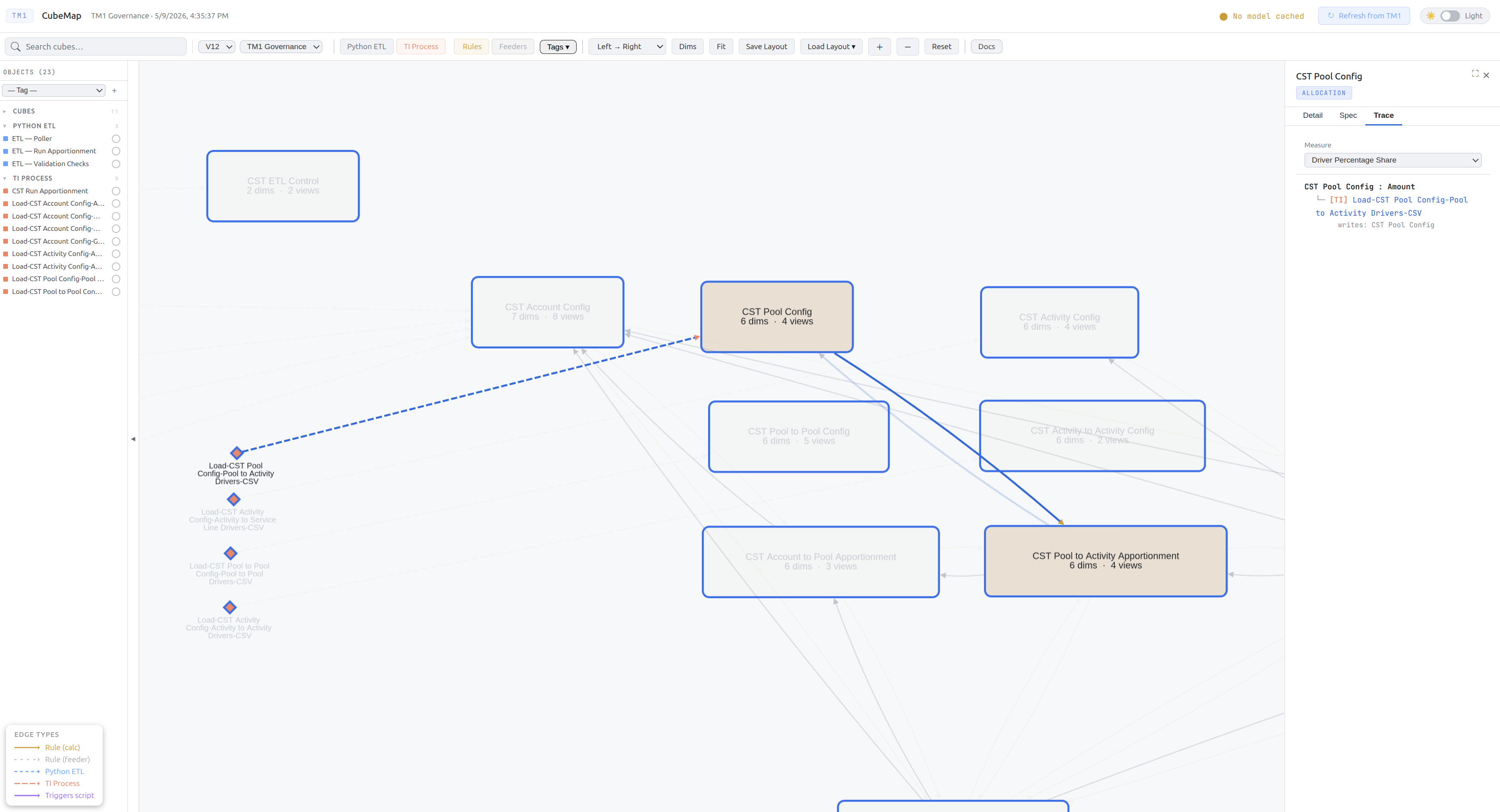This screenshot has height=812, width=1500.
Task: Toggle the circle for ETL — Poller
Action: [116, 139]
